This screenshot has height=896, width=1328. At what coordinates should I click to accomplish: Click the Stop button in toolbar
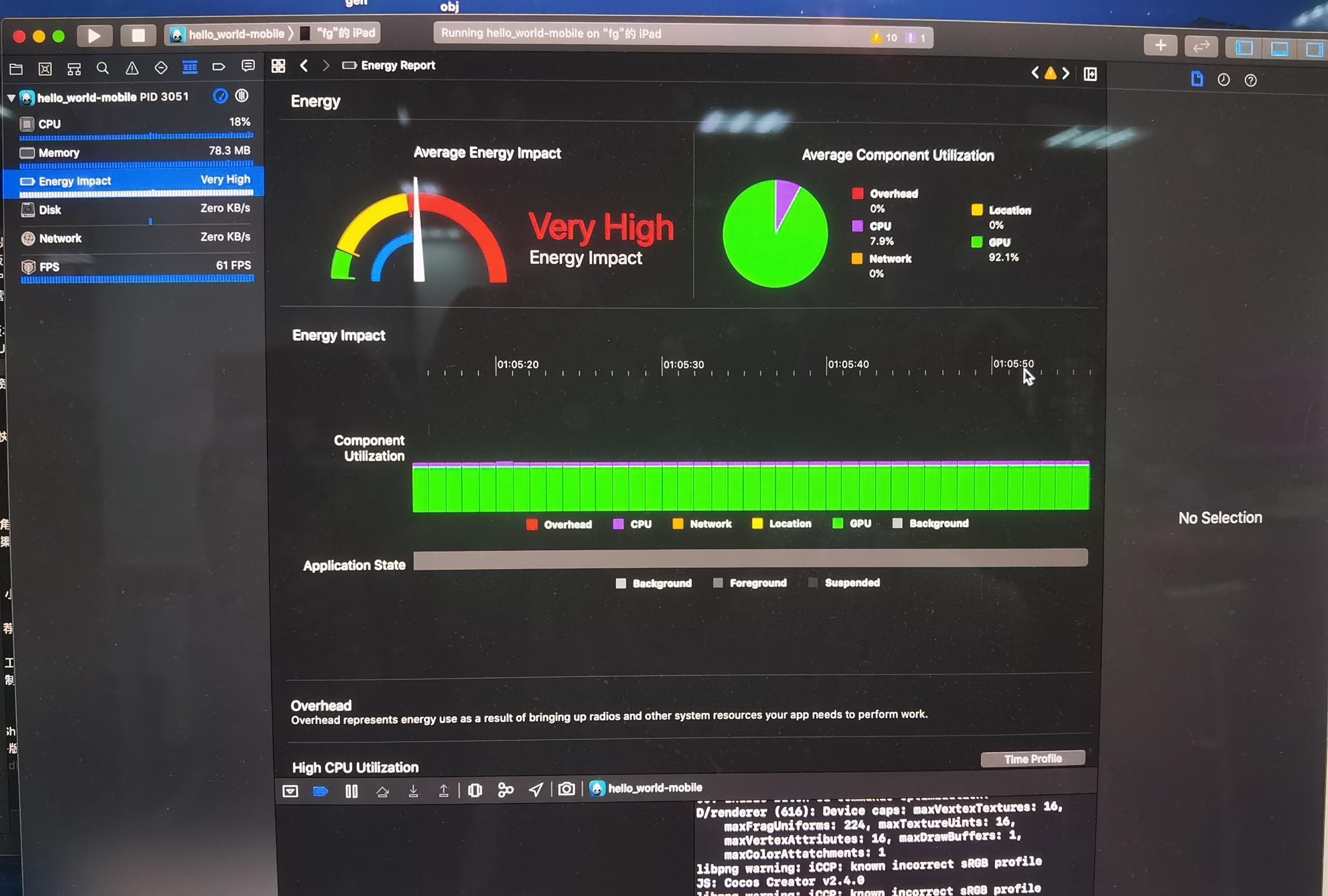pos(137,36)
